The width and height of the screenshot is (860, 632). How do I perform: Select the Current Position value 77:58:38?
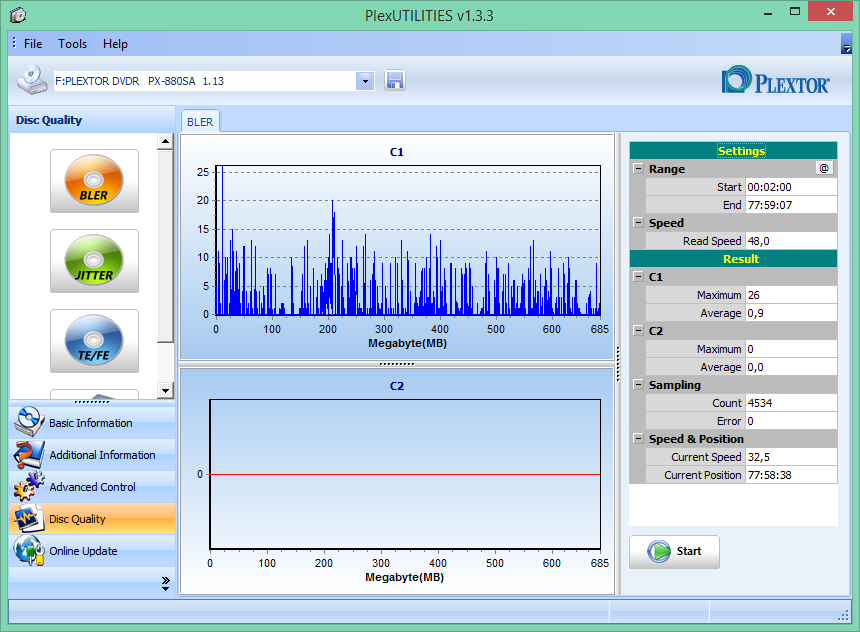click(791, 475)
